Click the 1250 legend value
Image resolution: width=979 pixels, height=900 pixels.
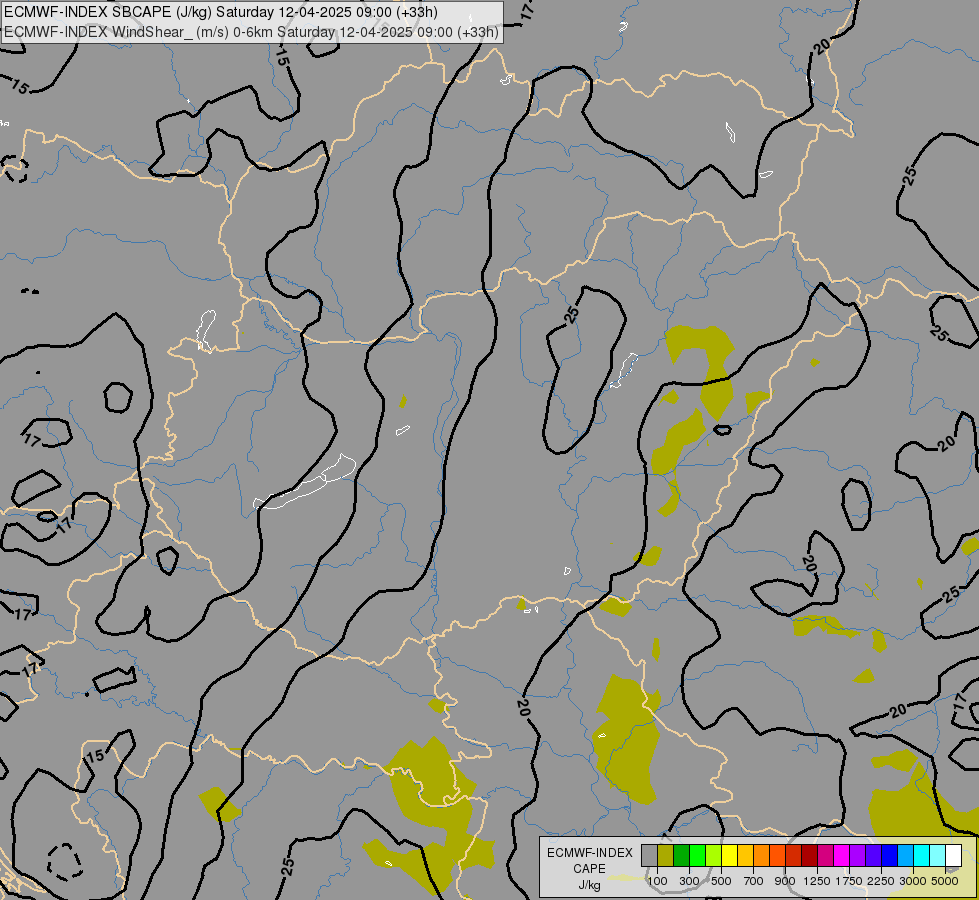point(817,881)
